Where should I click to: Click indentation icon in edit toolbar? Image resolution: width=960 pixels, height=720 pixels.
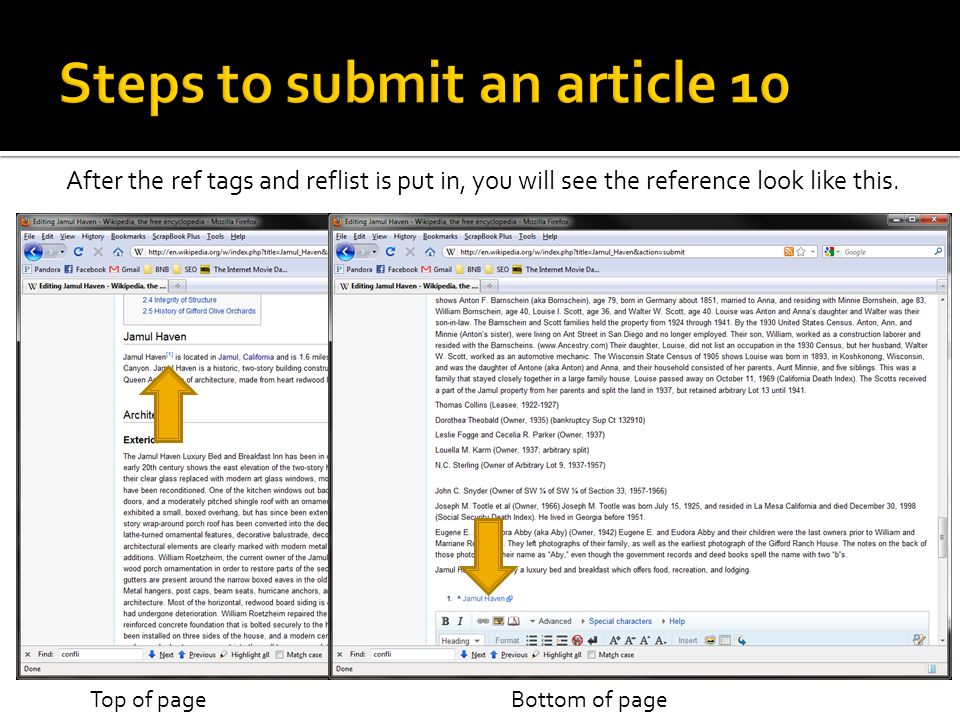562,640
